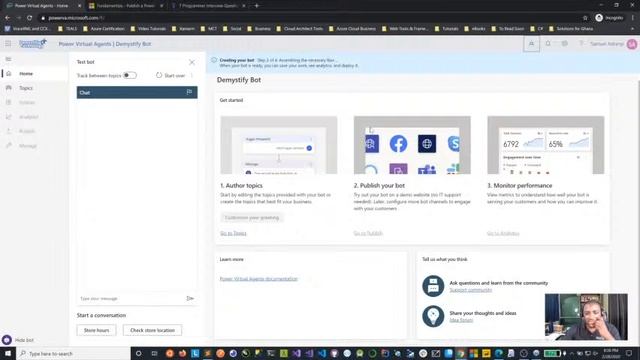Open notifications bell in header
Screen dimensions: 640x360
tap(548, 44)
